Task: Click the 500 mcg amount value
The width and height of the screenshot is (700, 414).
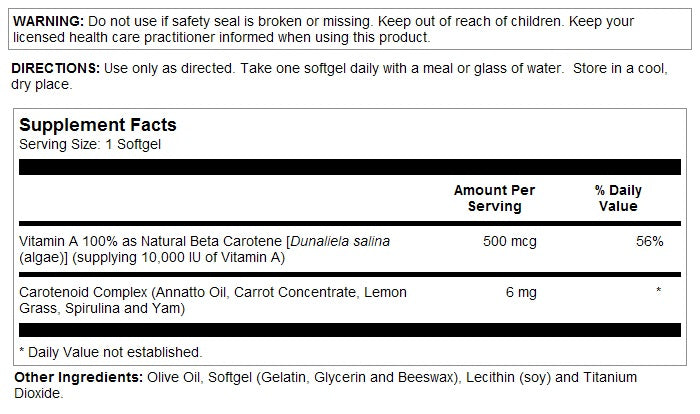Action: click(510, 241)
